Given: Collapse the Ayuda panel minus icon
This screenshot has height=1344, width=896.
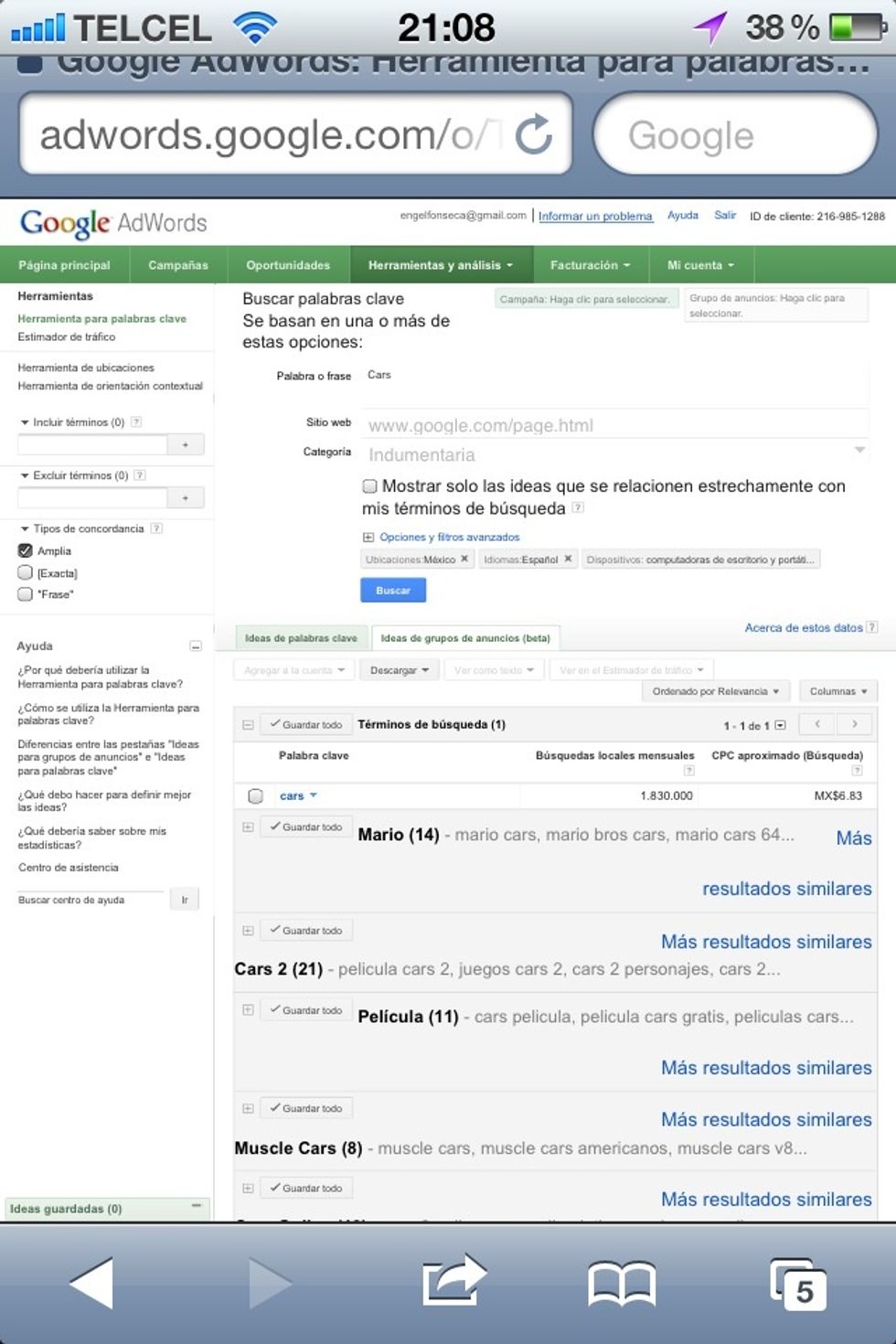Looking at the screenshot, I should [195, 646].
